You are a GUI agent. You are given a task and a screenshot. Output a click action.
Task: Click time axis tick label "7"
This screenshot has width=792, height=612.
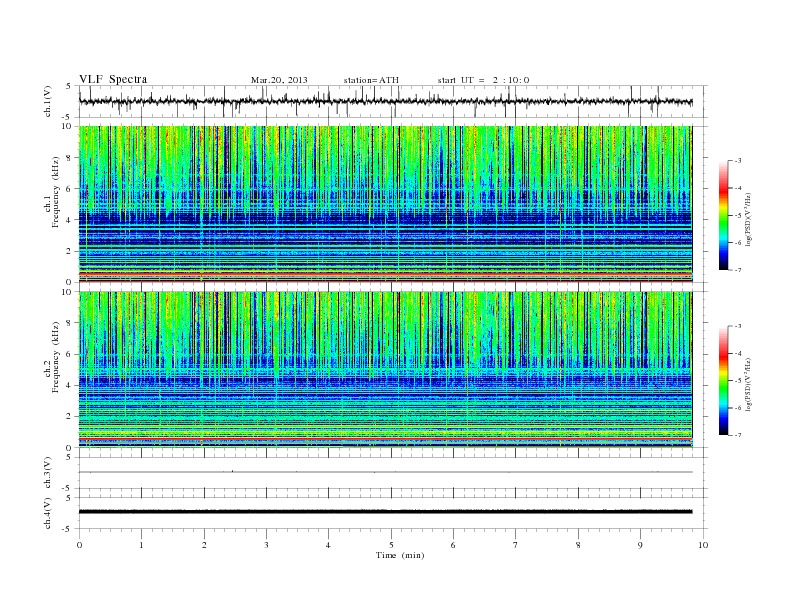pyautogui.click(x=516, y=545)
